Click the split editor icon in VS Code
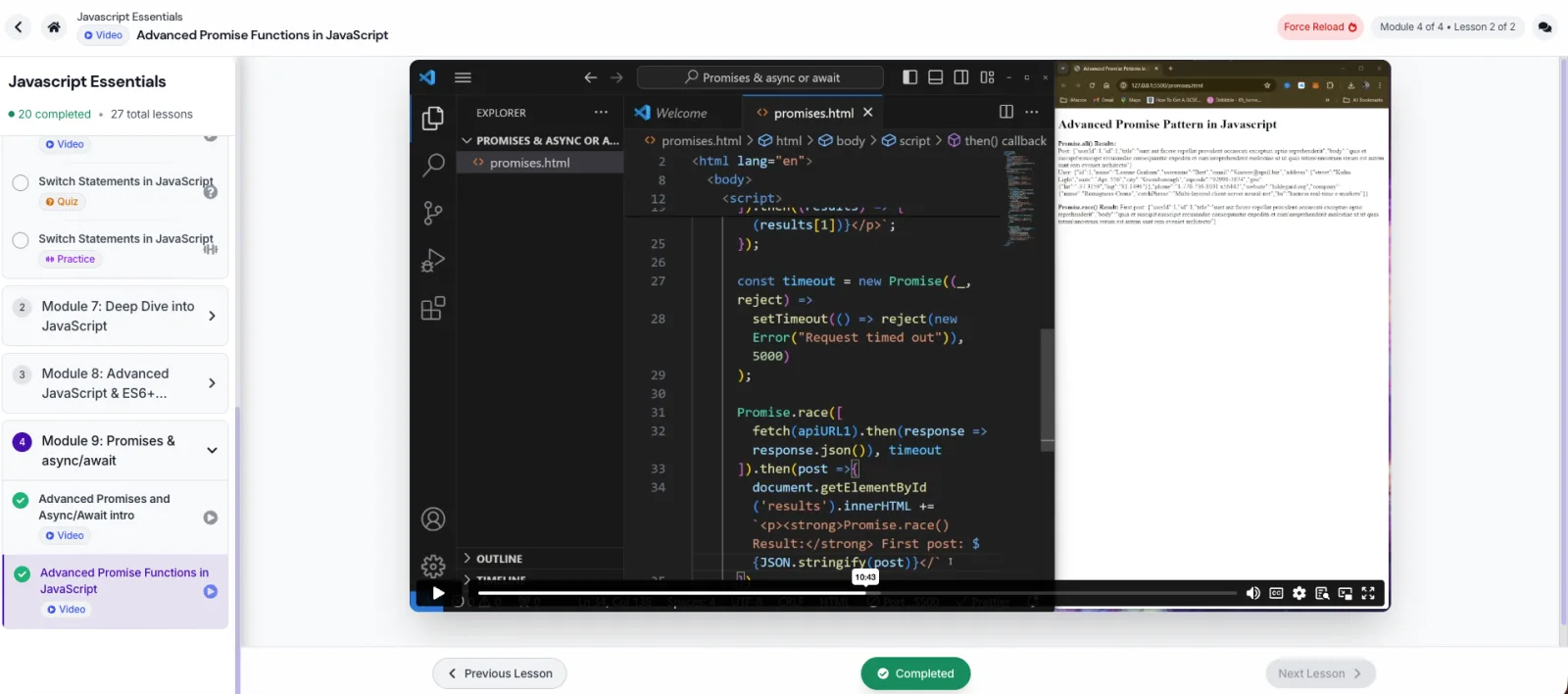Image resolution: width=1568 pixels, height=694 pixels. pos(1005,112)
